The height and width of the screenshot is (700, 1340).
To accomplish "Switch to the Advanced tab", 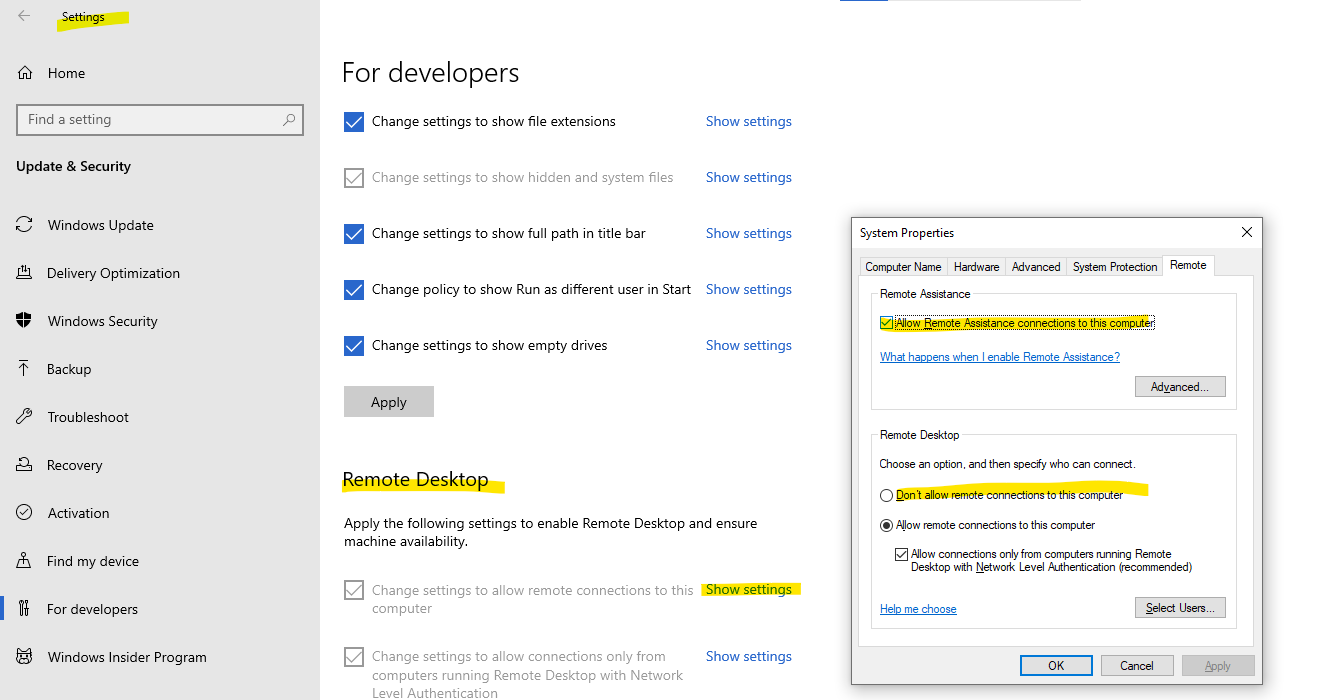I will point(1036,267).
